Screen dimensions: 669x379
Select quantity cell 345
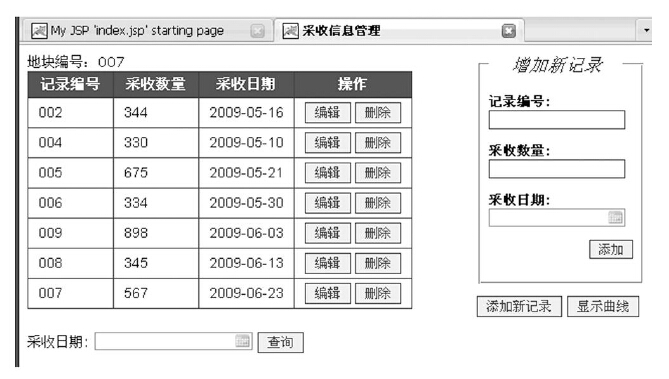pyautogui.click(x=156, y=263)
